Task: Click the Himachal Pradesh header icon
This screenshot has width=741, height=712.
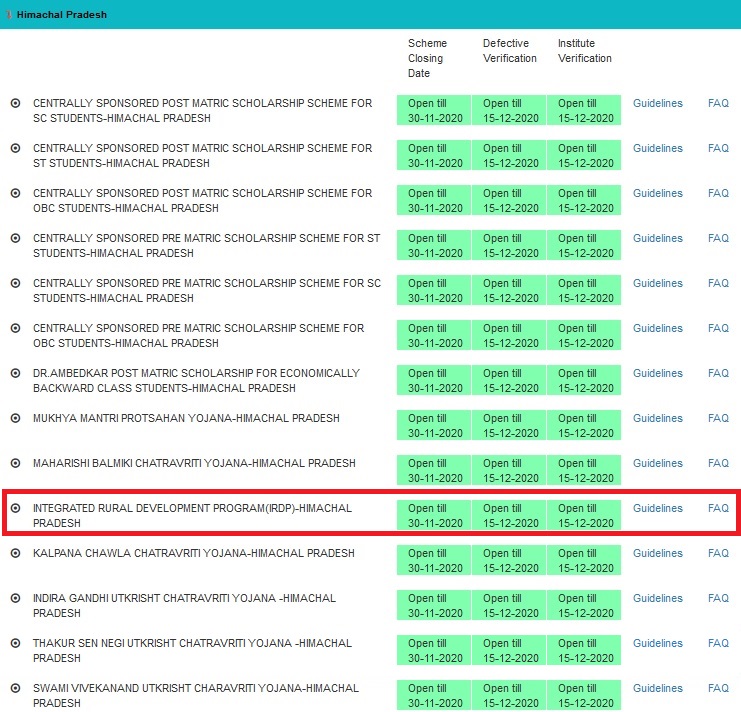Action: (8, 15)
